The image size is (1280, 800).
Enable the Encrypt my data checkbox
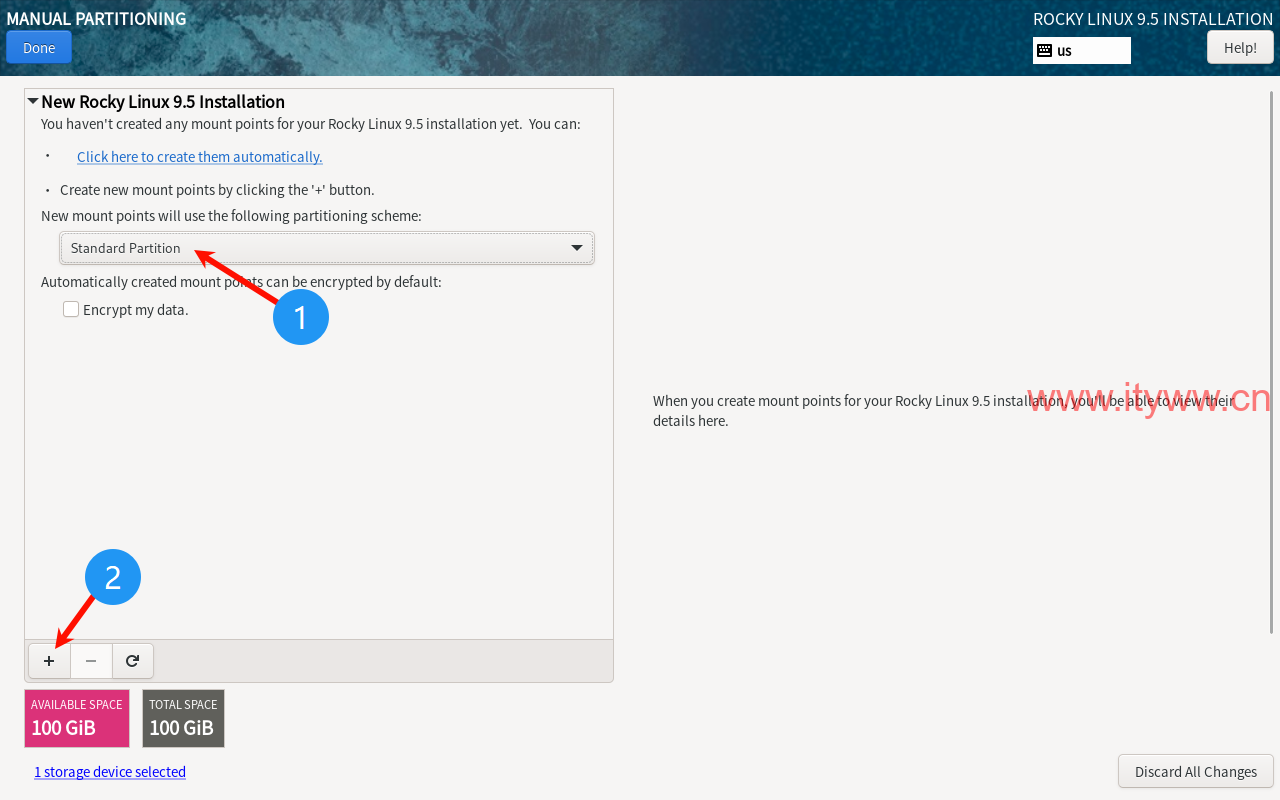71,310
